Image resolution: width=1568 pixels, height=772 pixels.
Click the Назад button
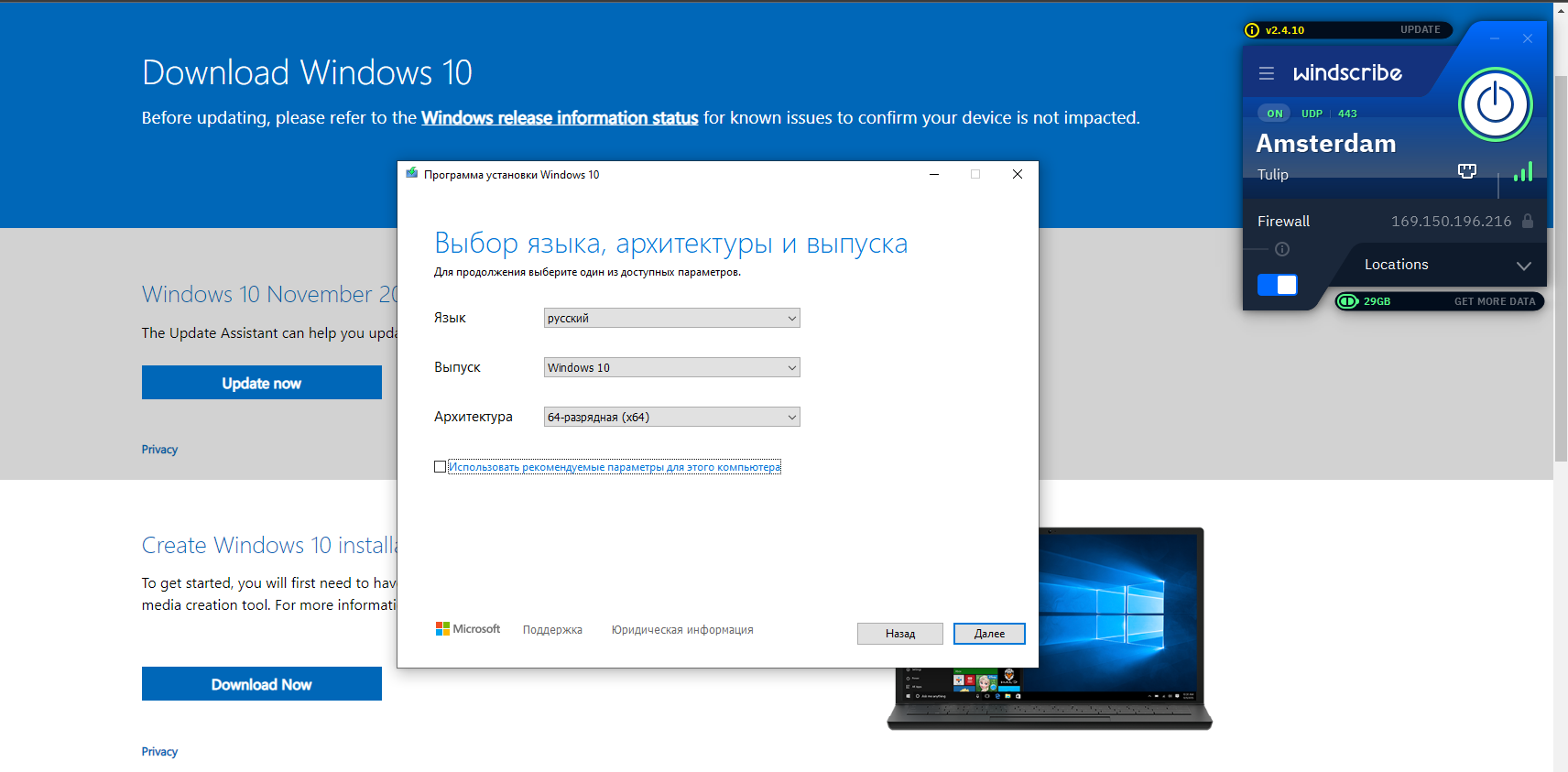coord(900,634)
